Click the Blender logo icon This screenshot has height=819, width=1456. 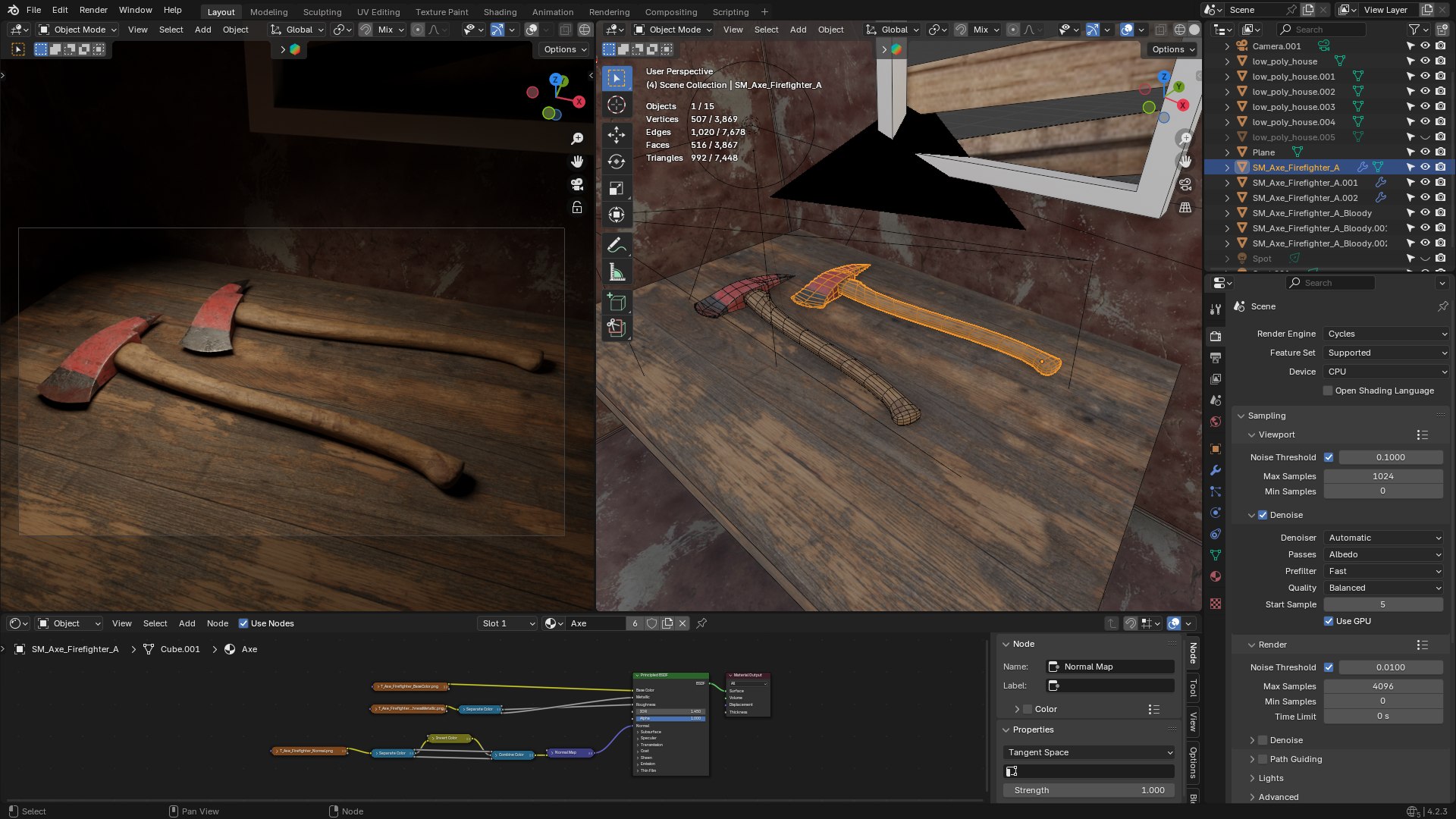click(13, 10)
